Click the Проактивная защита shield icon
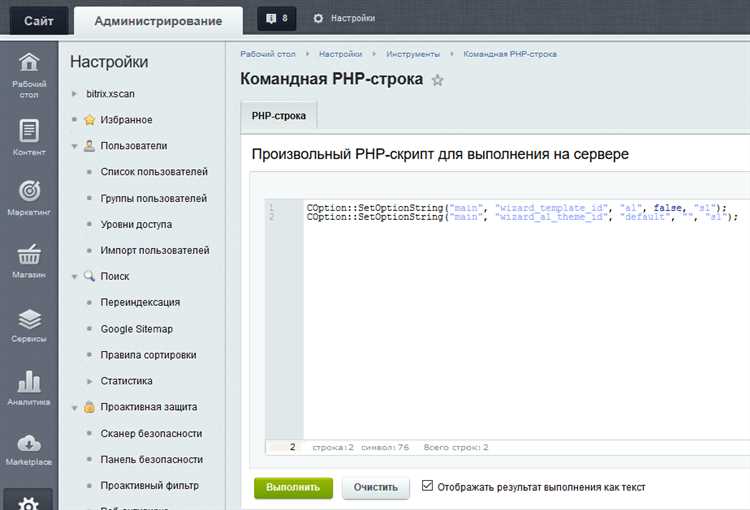Image resolution: width=750 pixels, height=510 pixels. pos(89,407)
